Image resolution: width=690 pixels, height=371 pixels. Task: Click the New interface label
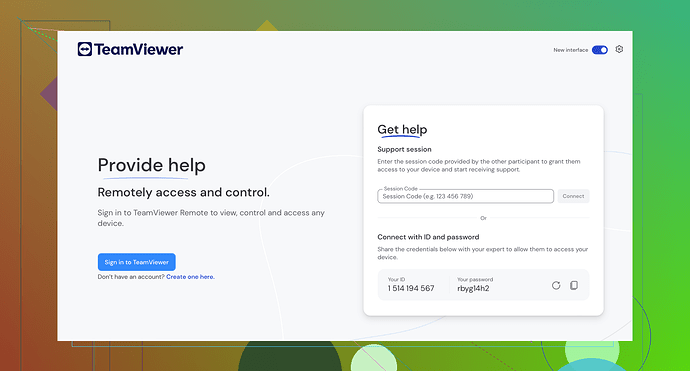pos(570,50)
